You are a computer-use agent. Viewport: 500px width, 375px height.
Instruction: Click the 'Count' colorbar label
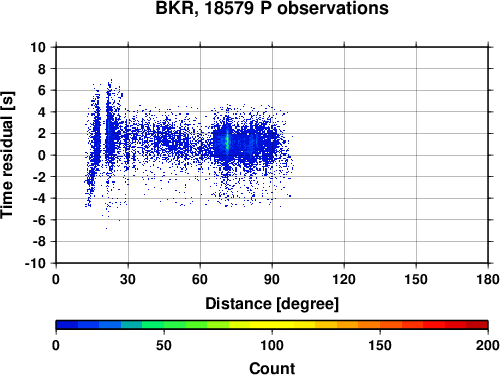pyautogui.click(x=272, y=368)
